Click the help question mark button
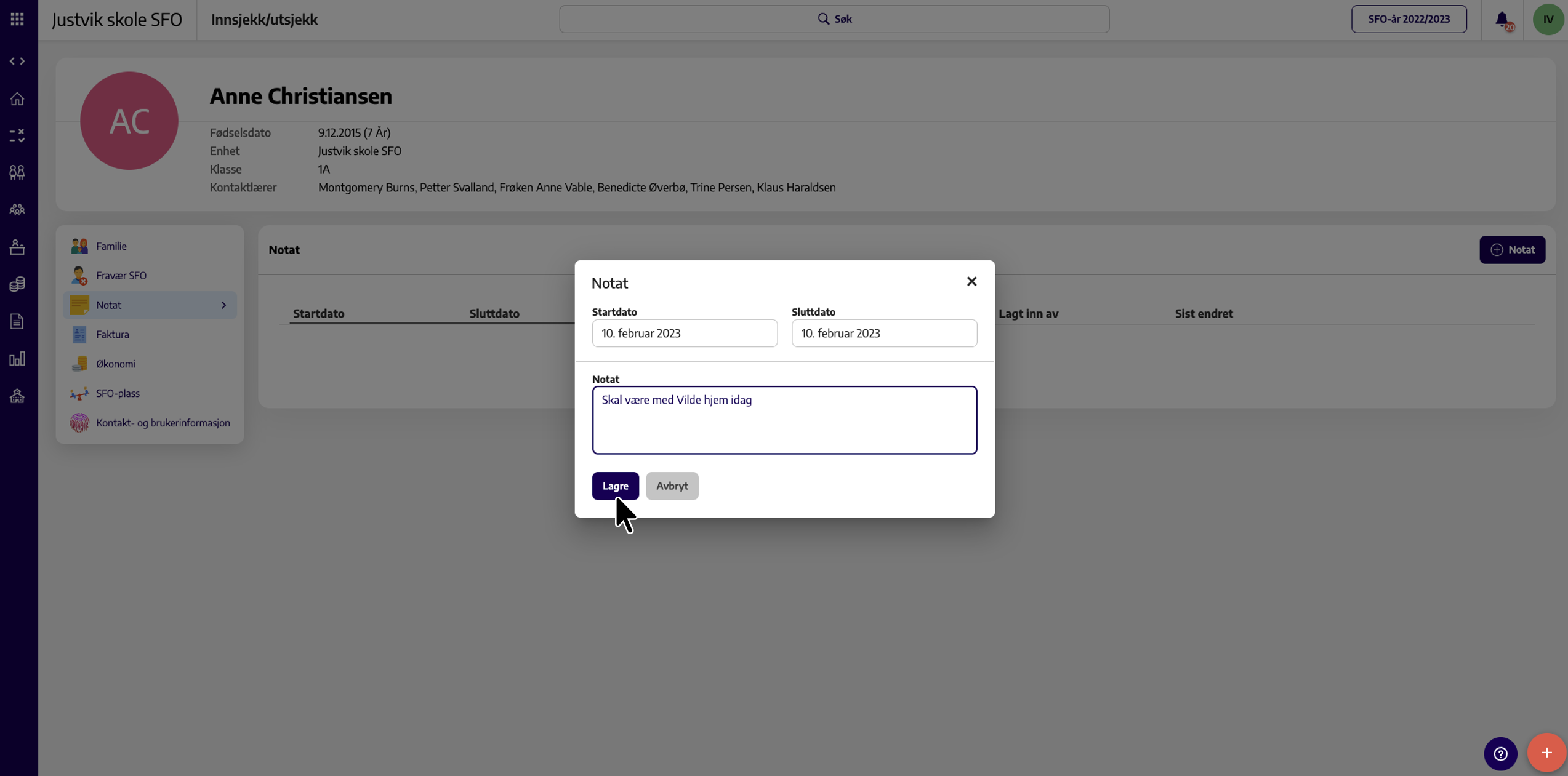The image size is (1568, 776). point(1500,753)
